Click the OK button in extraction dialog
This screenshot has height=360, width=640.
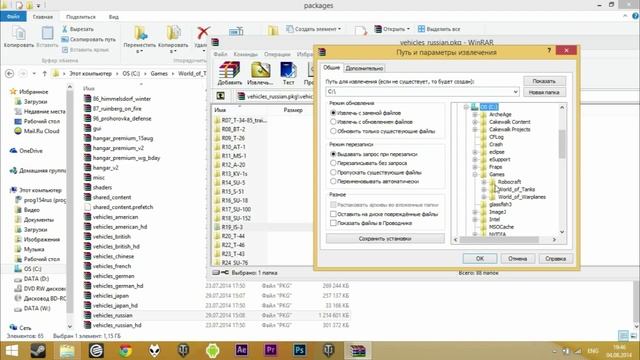480,259
